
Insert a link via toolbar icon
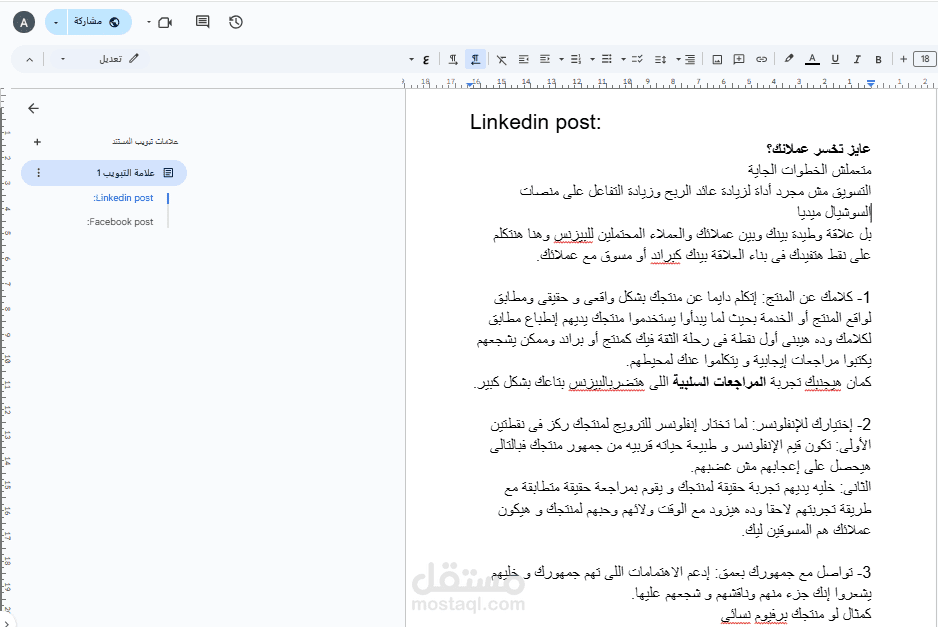click(x=761, y=59)
